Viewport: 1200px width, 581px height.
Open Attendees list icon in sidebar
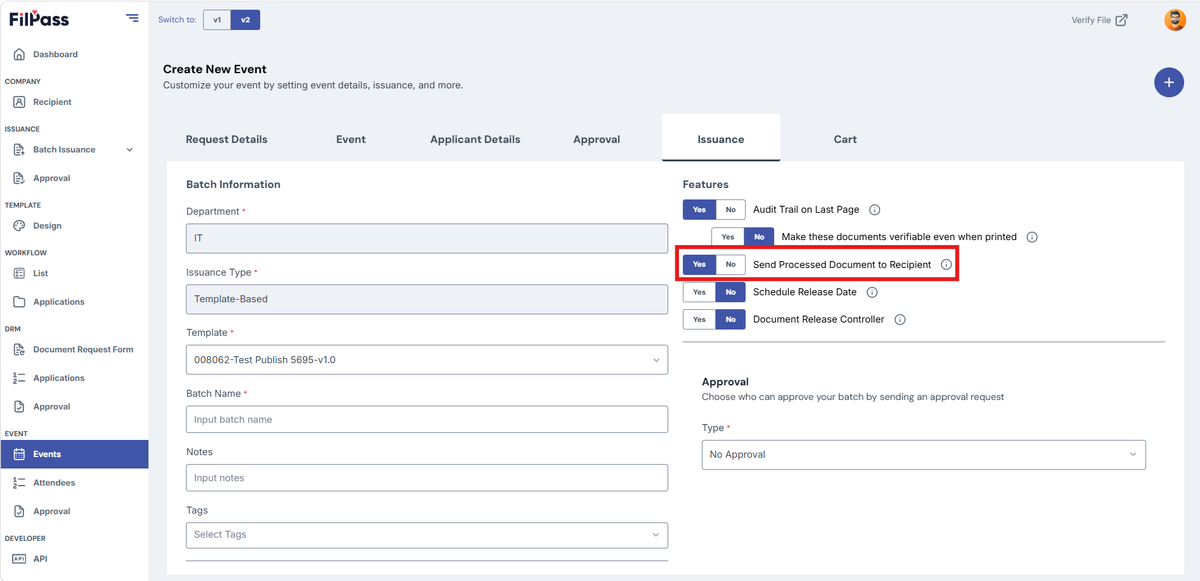pyautogui.click(x=19, y=483)
